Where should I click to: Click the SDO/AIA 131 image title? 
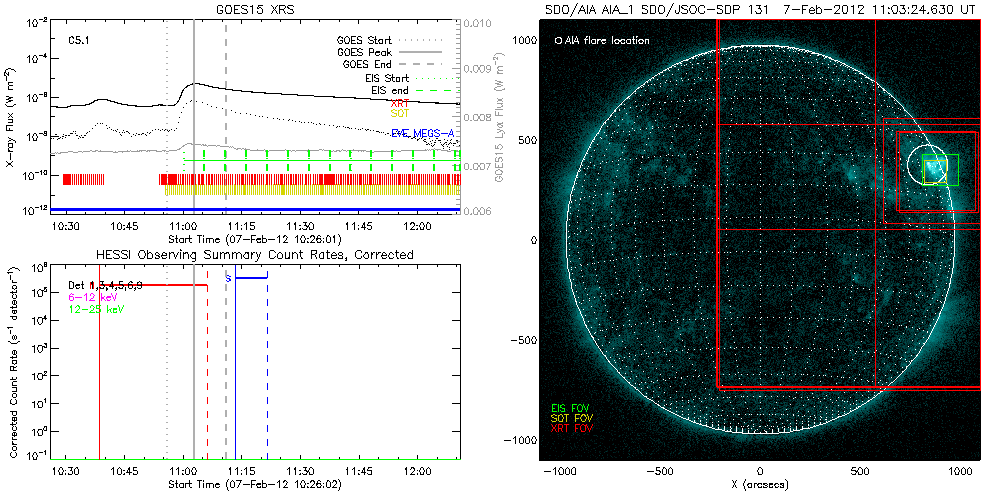tap(760, 9)
